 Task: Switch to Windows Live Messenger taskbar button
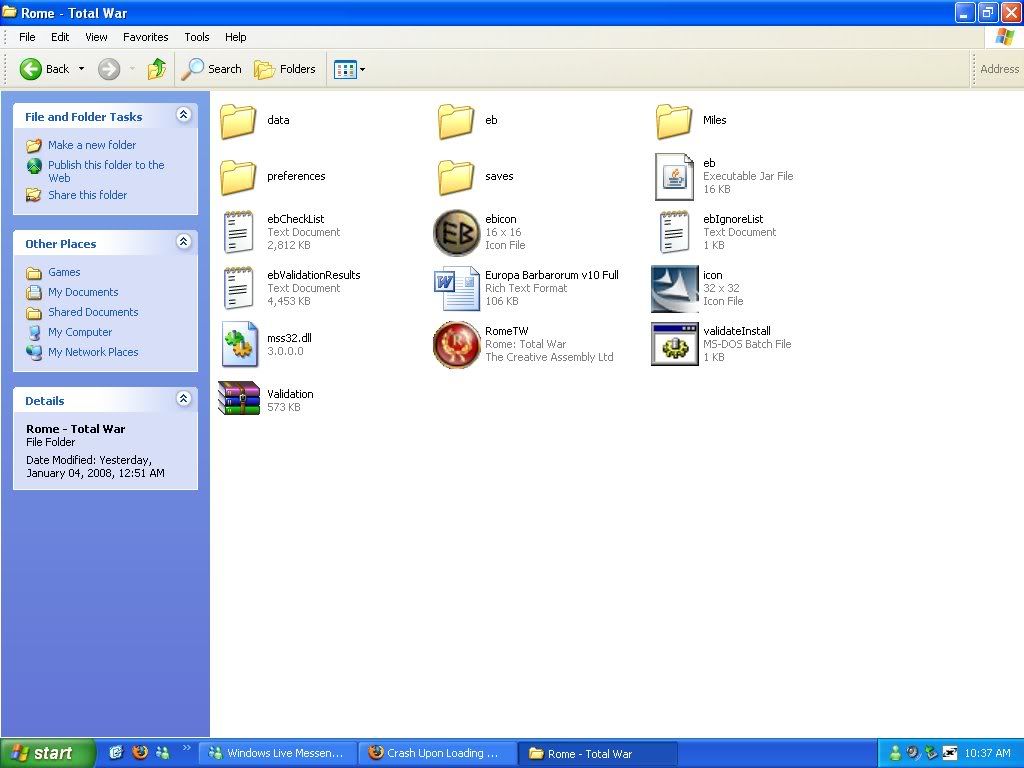278,753
